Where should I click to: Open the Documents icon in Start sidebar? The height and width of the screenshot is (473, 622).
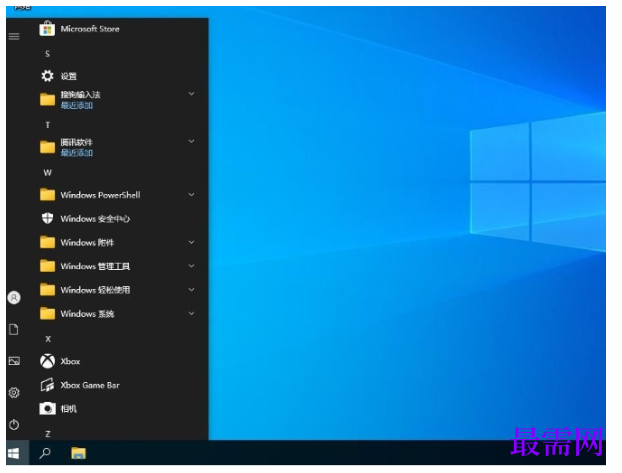click(14, 329)
